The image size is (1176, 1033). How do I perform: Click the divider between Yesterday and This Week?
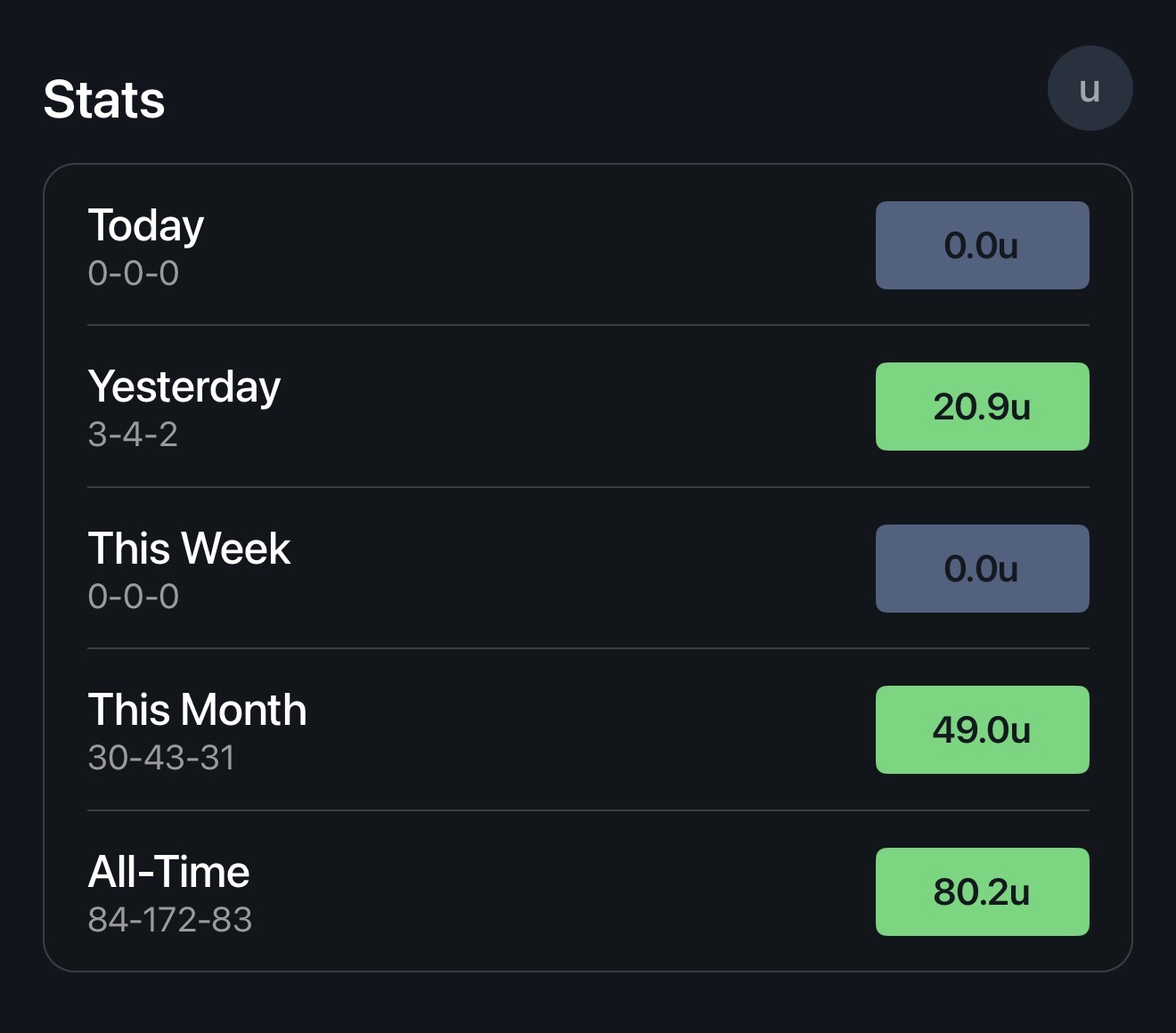[x=588, y=487]
